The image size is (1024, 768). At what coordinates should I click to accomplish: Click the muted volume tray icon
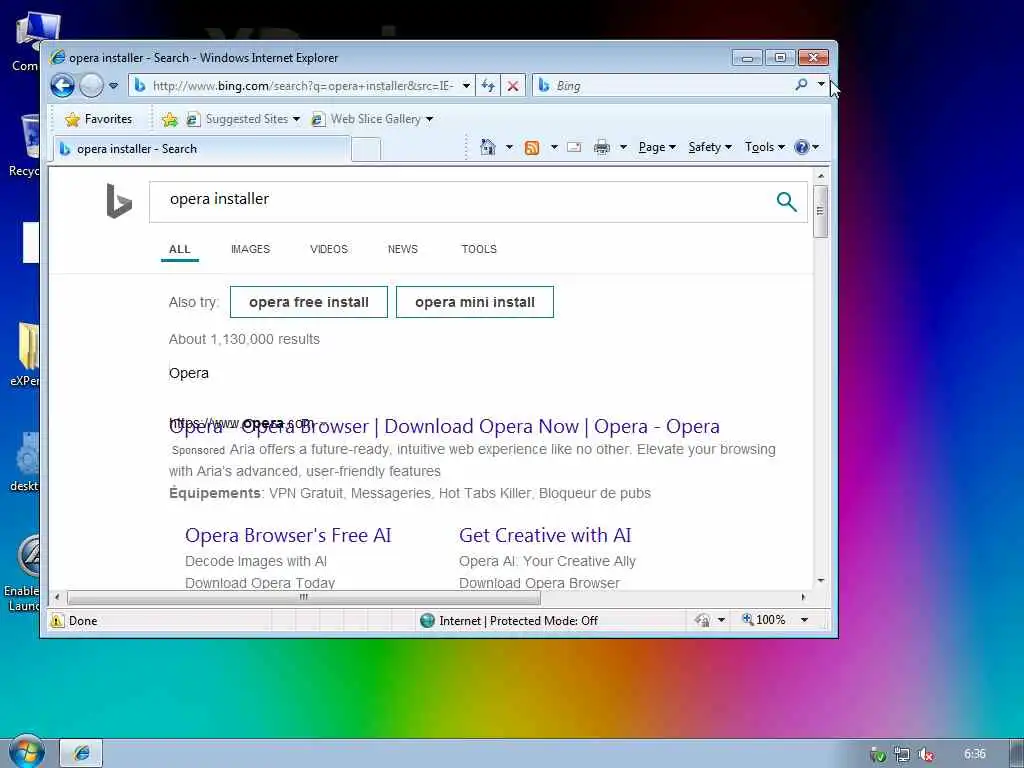tap(925, 754)
